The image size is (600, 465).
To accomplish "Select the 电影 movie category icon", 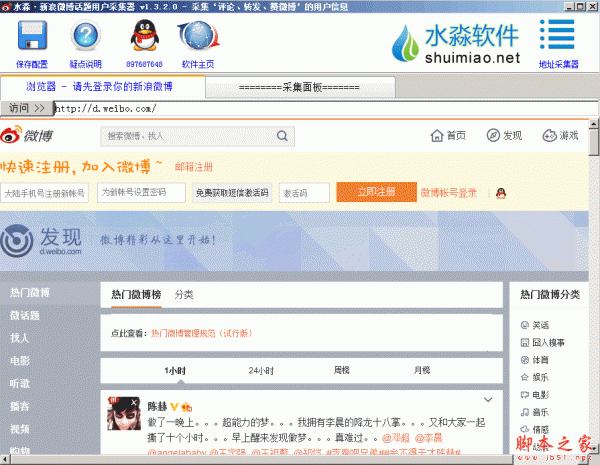I will click(524, 395).
